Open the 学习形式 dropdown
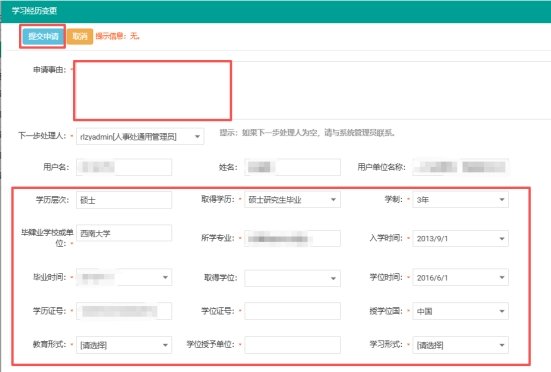Screen dimensions: 551x372 click(x=460, y=345)
